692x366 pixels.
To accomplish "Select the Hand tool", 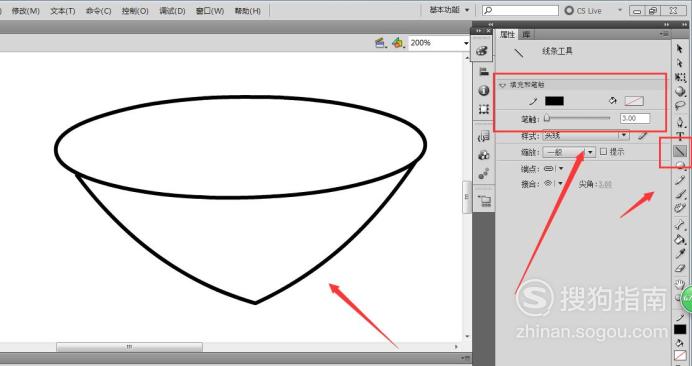I will (679, 284).
